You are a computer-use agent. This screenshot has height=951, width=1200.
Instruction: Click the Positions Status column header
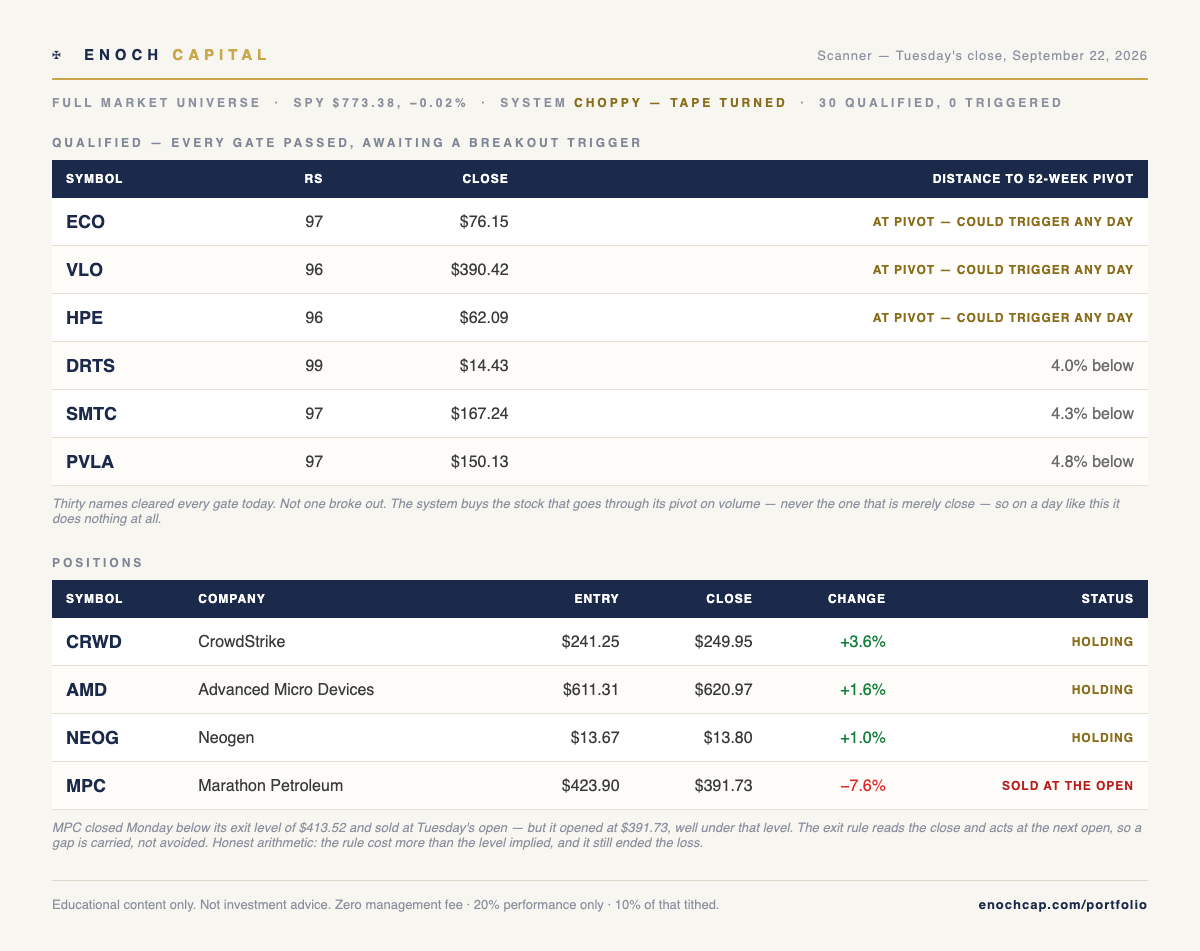1107,599
